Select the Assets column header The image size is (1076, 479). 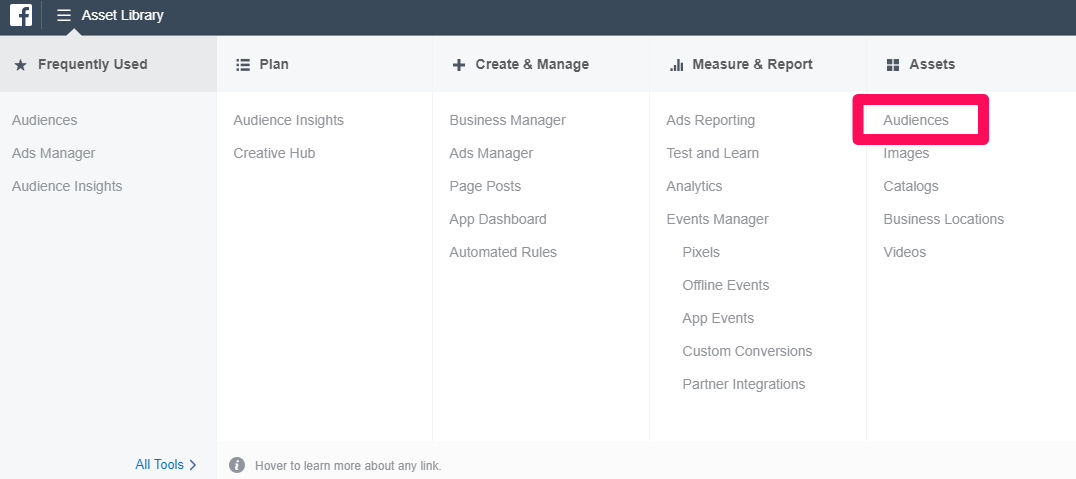pyautogui.click(x=932, y=65)
